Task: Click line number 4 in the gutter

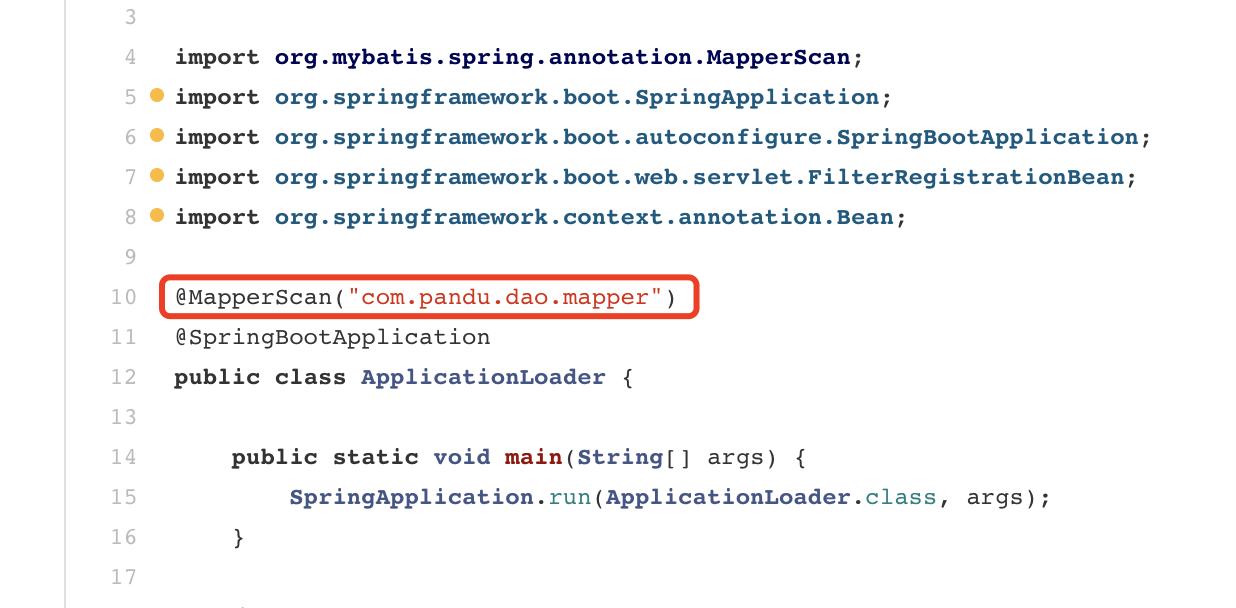Action: click(x=130, y=57)
